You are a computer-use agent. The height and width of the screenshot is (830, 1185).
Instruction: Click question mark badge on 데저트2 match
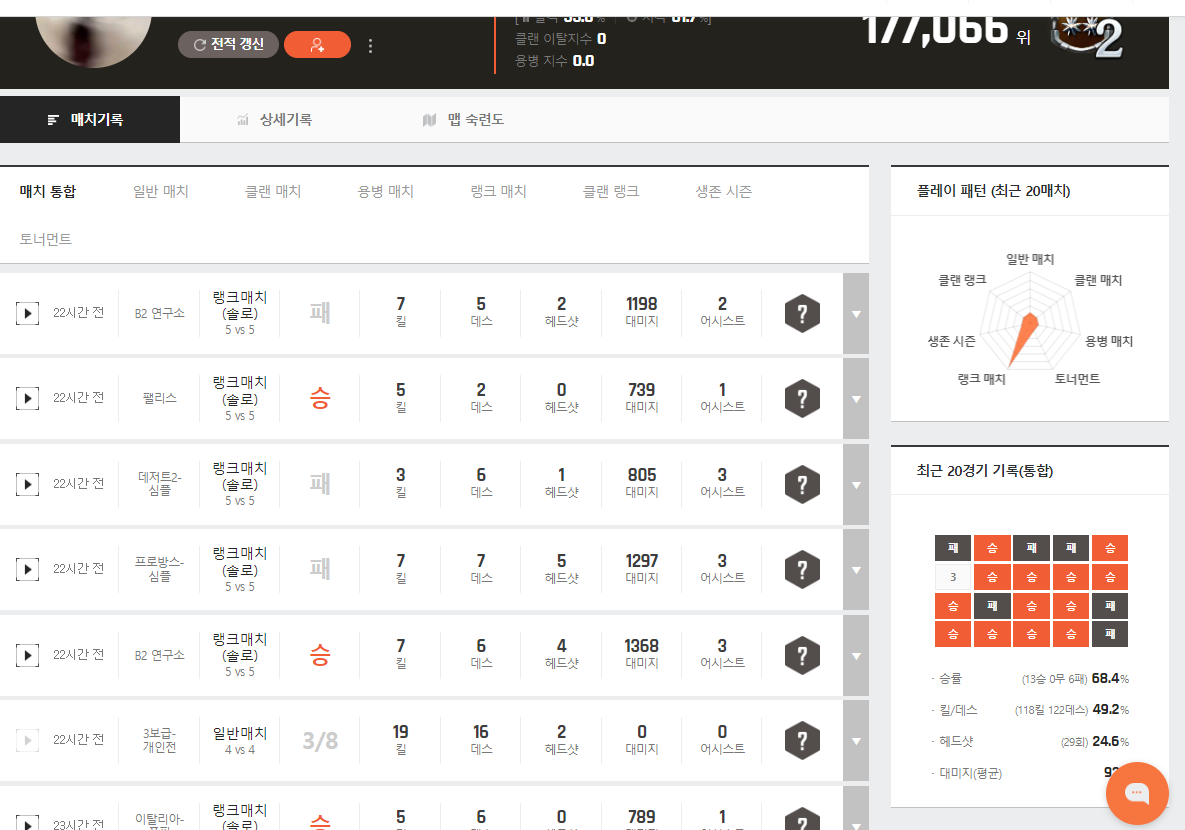point(802,484)
